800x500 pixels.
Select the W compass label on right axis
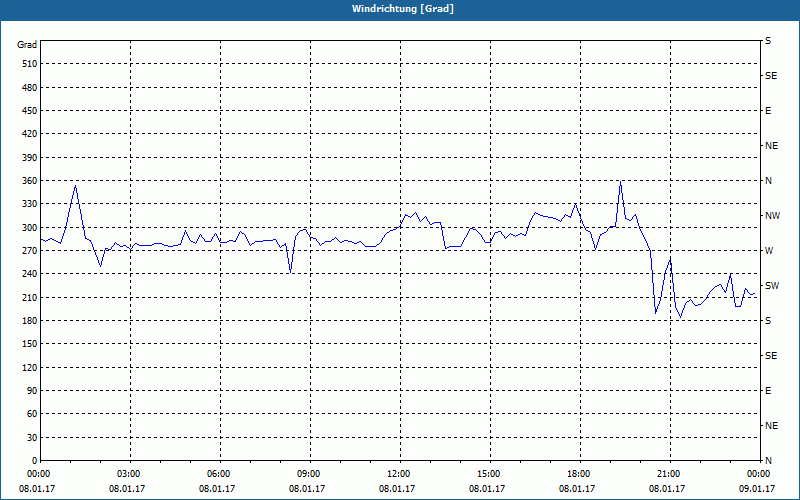[x=769, y=251]
